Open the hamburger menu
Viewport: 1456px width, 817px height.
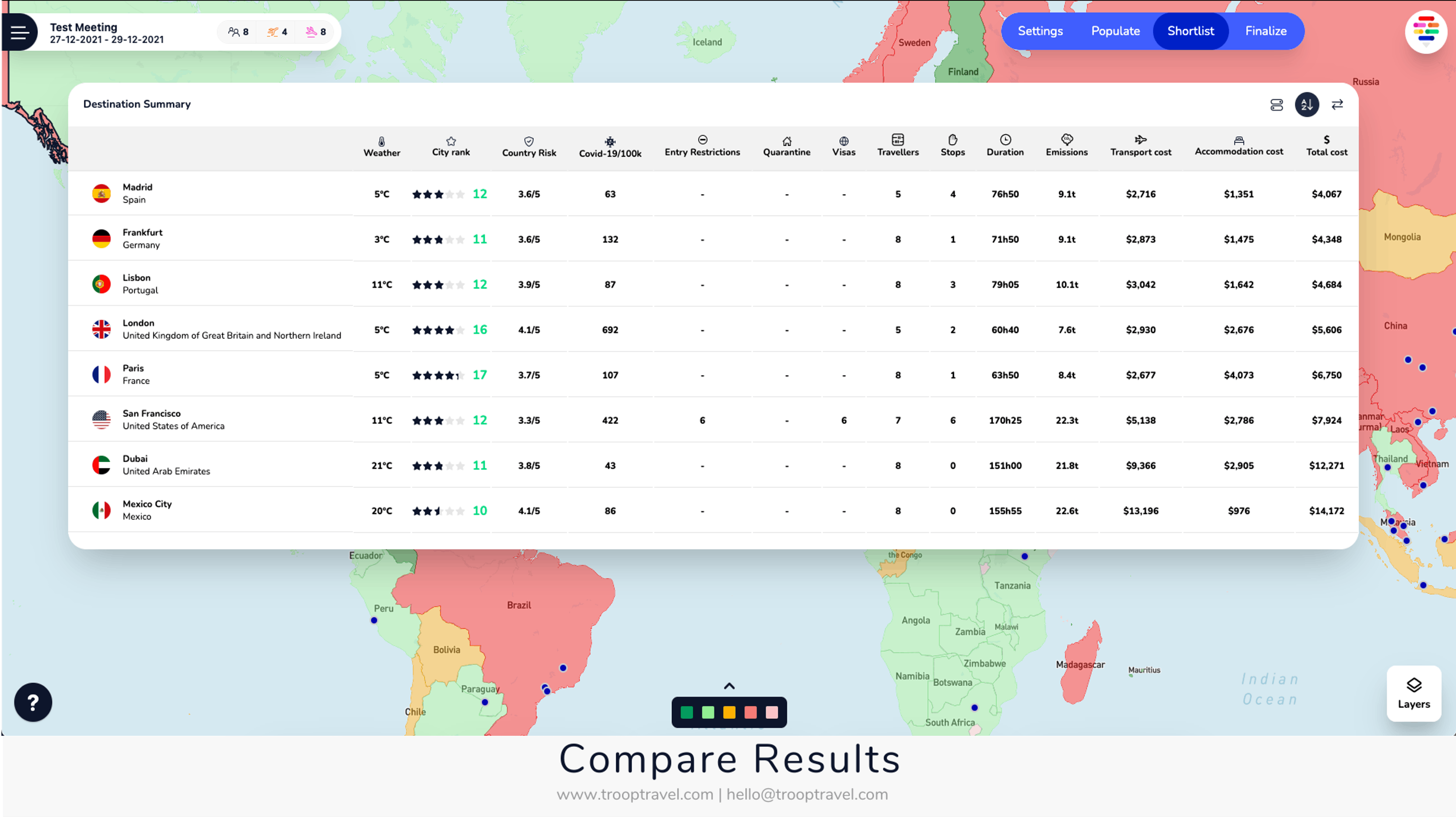tap(20, 32)
